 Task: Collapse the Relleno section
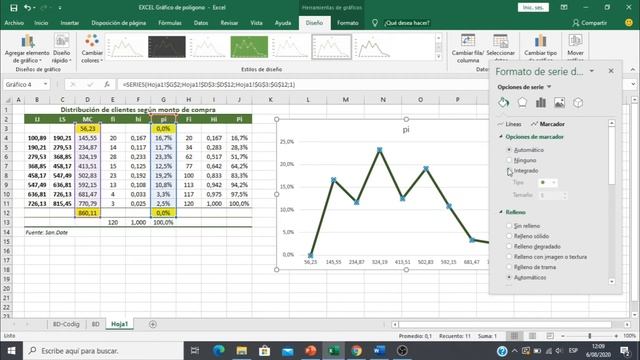(501, 212)
